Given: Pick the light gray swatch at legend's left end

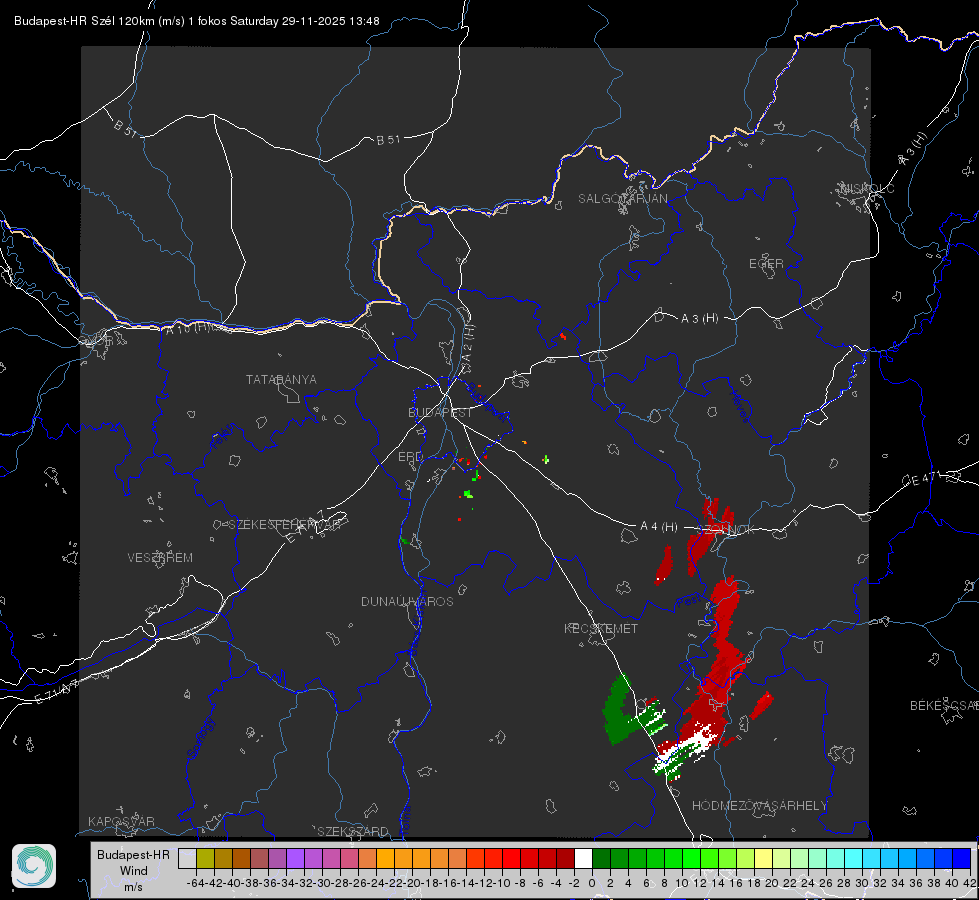Looking at the screenshot, I should click(187, 858).
